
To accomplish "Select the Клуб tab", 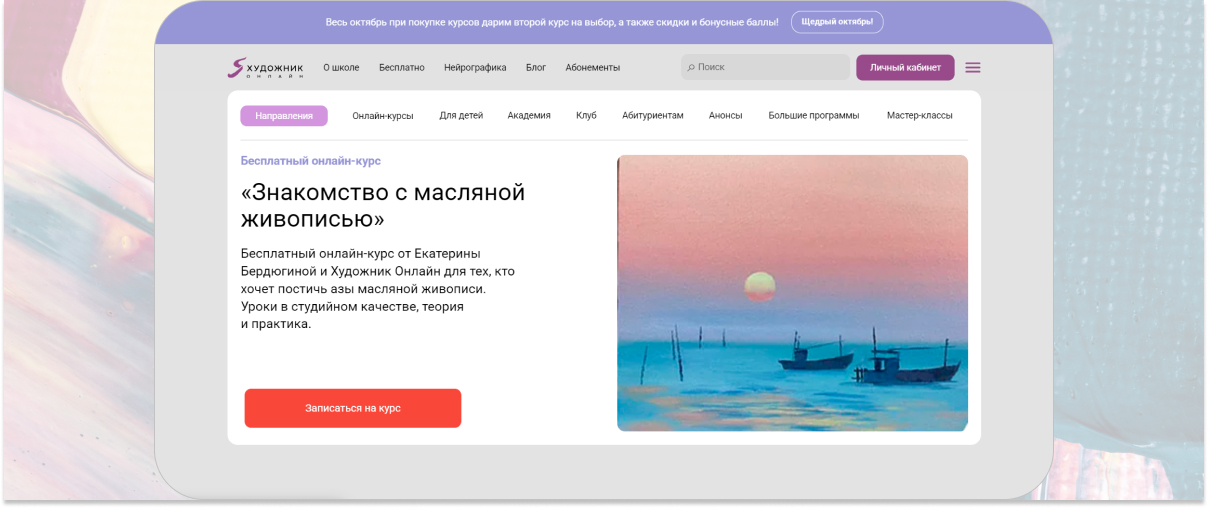I will (x=586, y=116).
